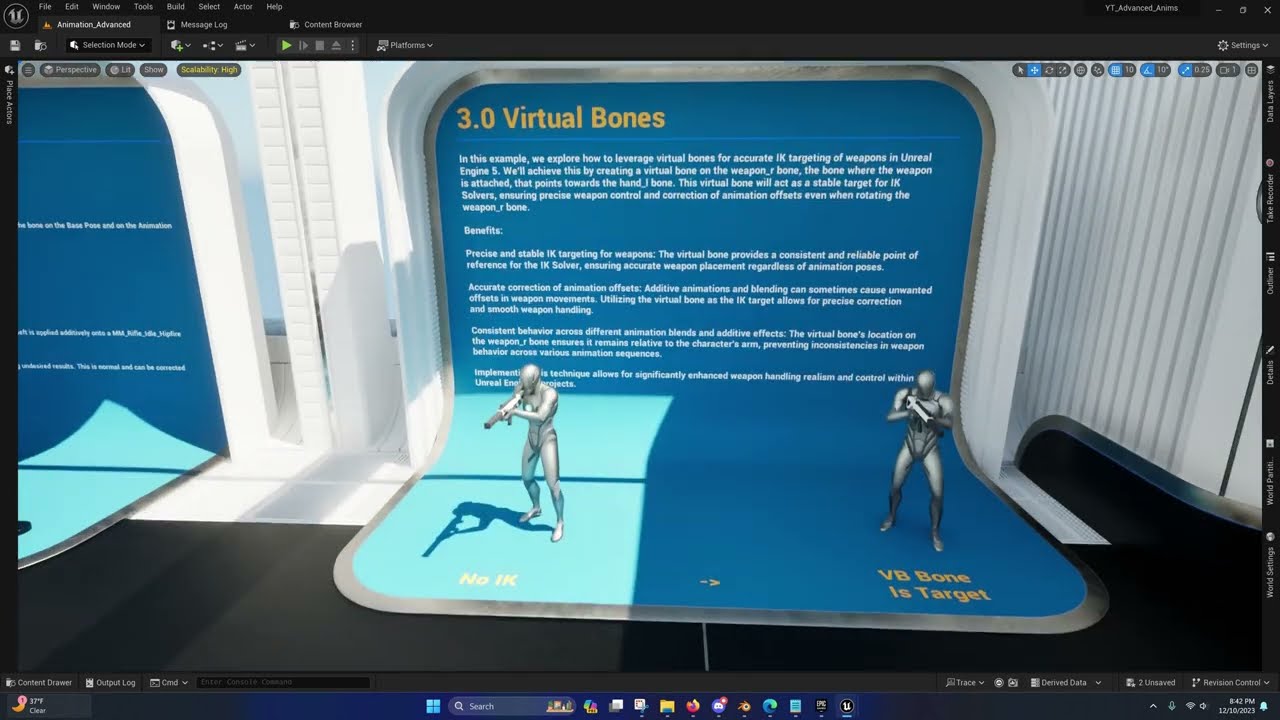Open the Content Drawer
The image size is (1280, 720).
[x=39, y=682]
